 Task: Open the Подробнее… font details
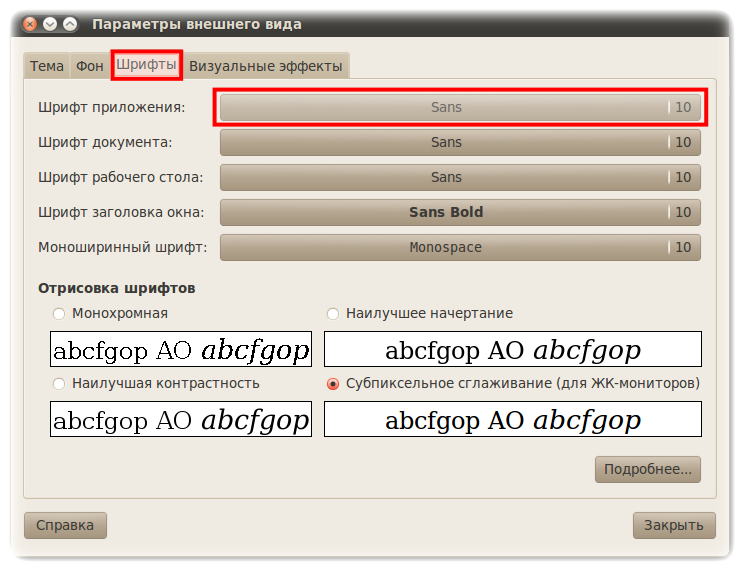click(648, 469)
